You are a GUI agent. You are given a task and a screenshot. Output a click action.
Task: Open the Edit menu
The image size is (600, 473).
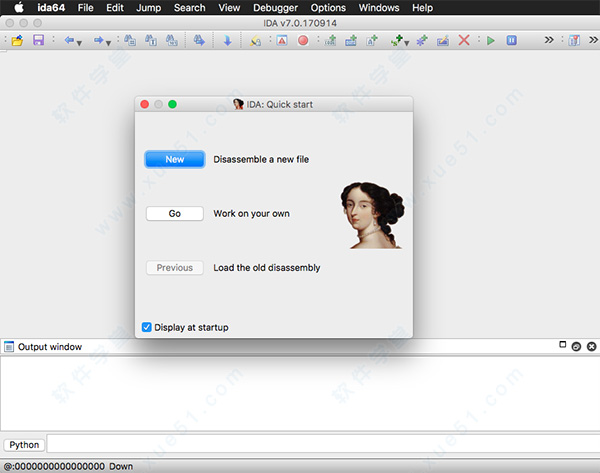coord(115,8)
